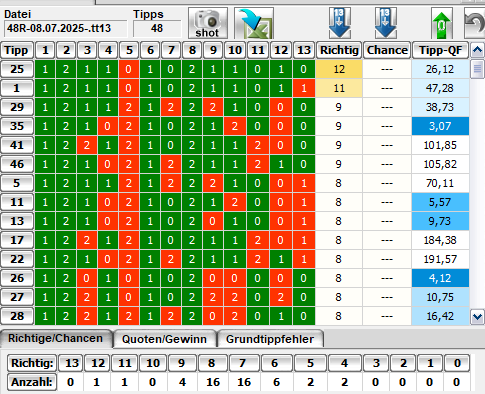
Task: Click the Chance column header
Action: 387,50
